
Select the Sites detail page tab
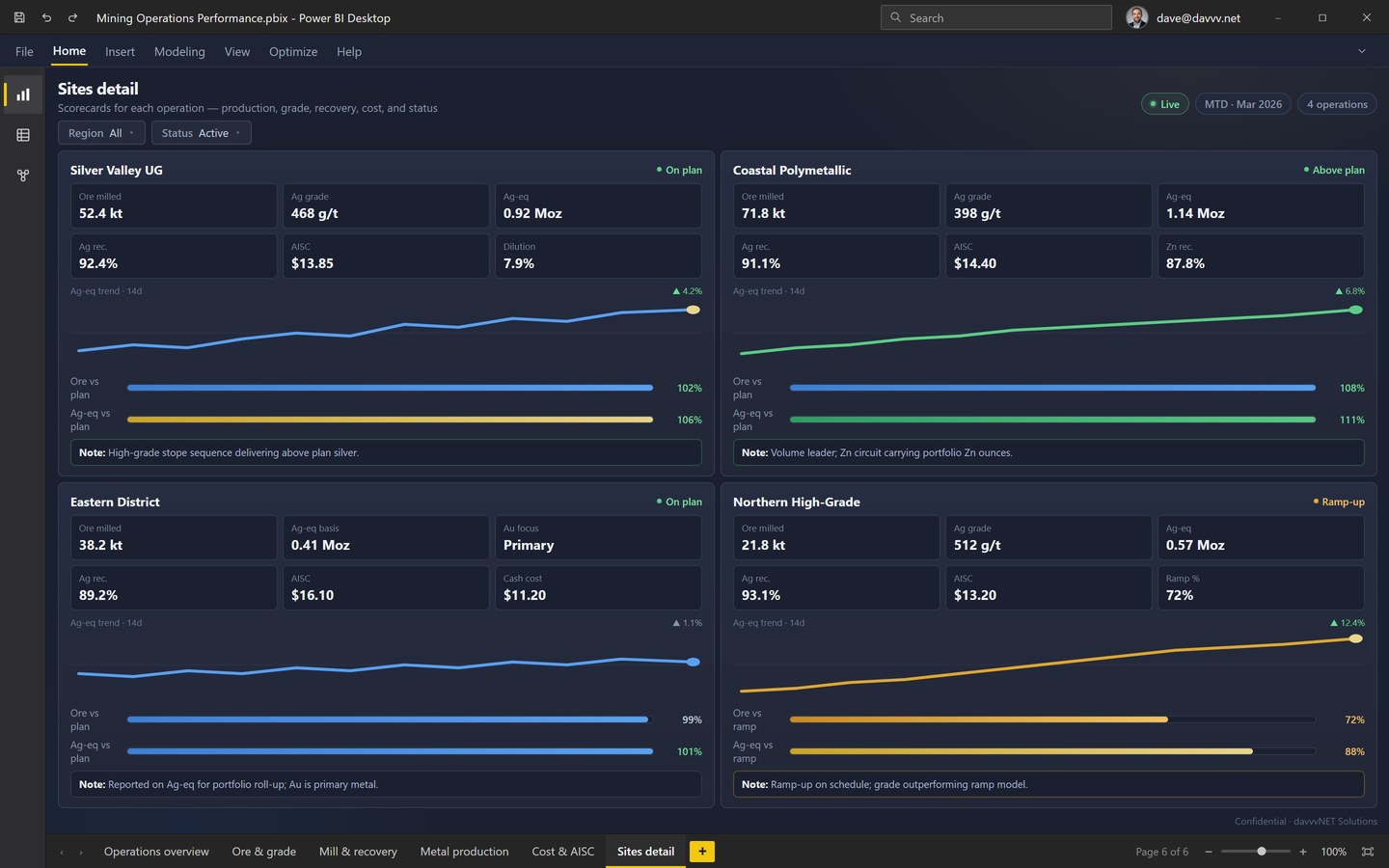[645, 852]
